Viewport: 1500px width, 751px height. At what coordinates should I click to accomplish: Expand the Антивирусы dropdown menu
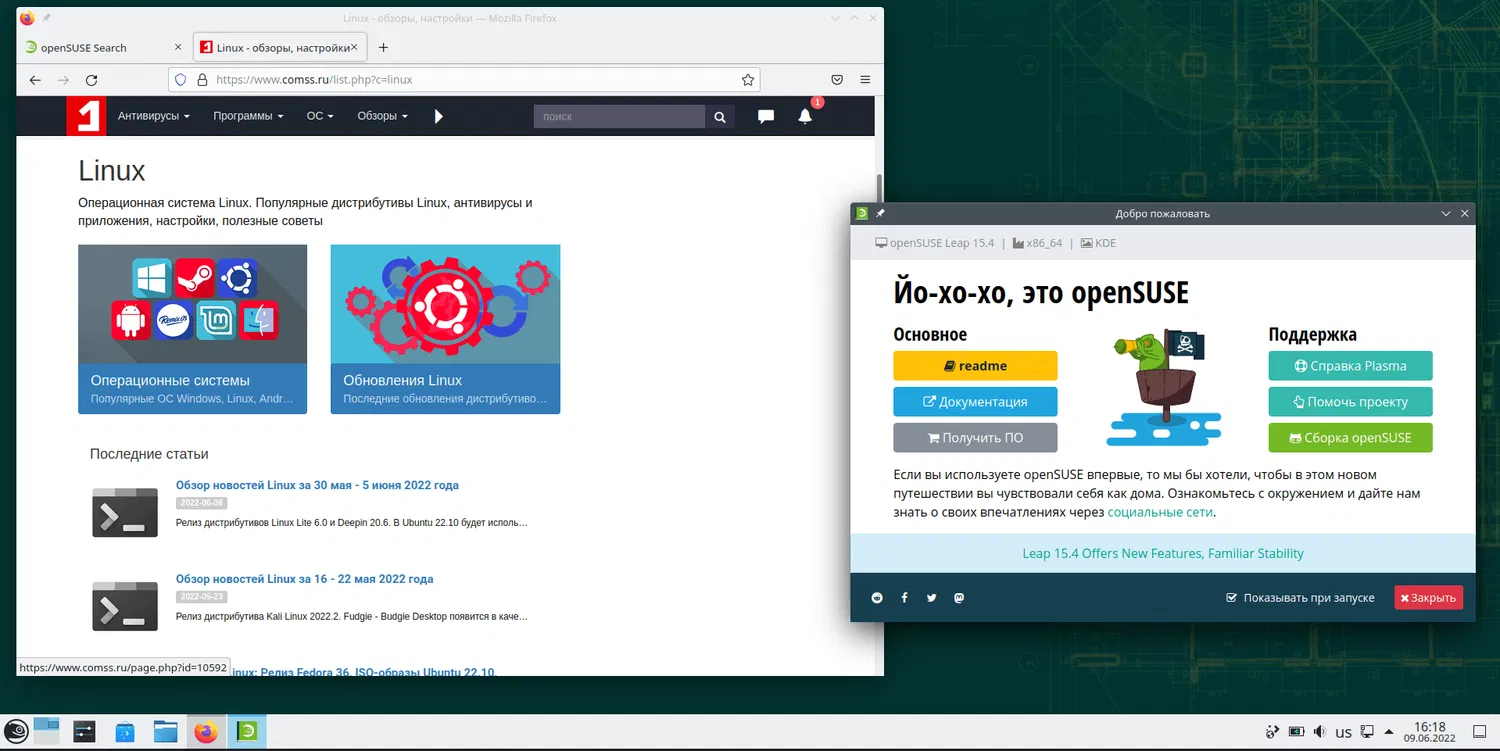tap(154, 116)
